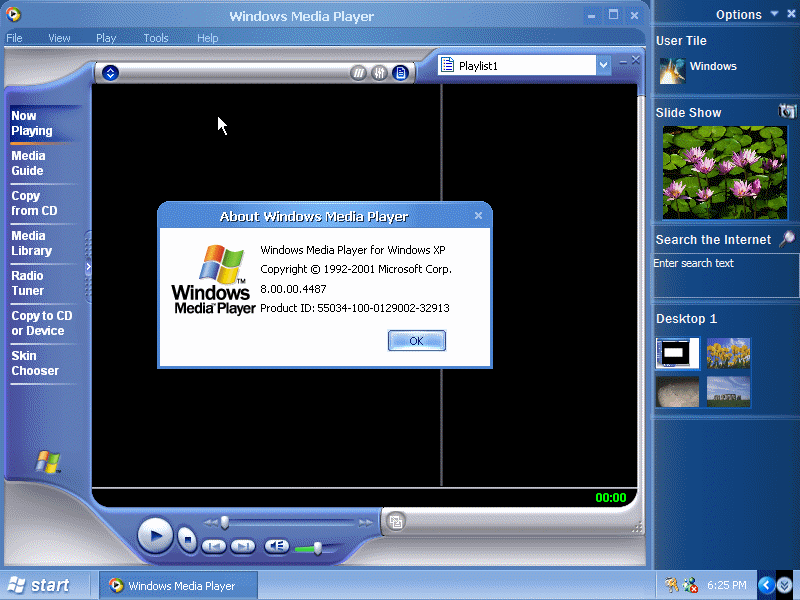
Task: Go to Copy from CD
Action: tap(34, 203)
